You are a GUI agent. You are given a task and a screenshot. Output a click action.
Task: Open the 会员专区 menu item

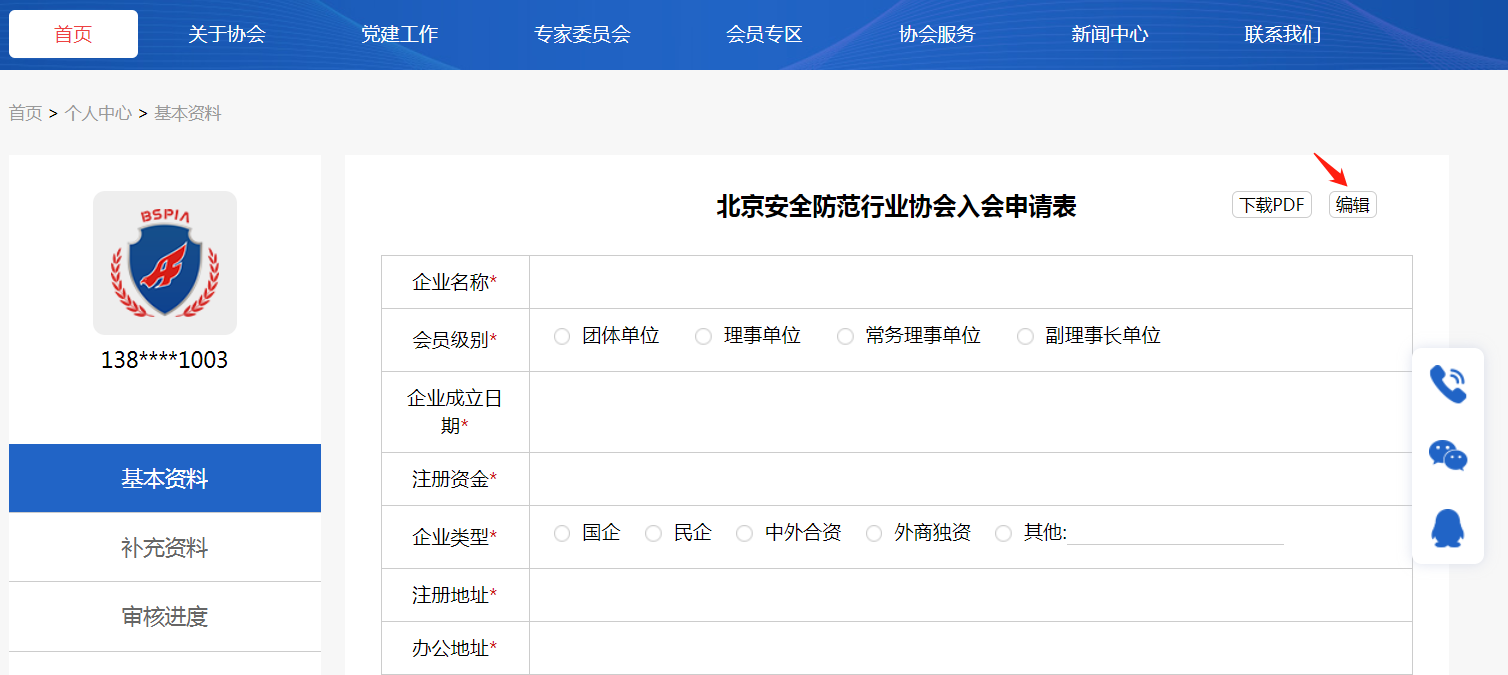tap(764, 34)
